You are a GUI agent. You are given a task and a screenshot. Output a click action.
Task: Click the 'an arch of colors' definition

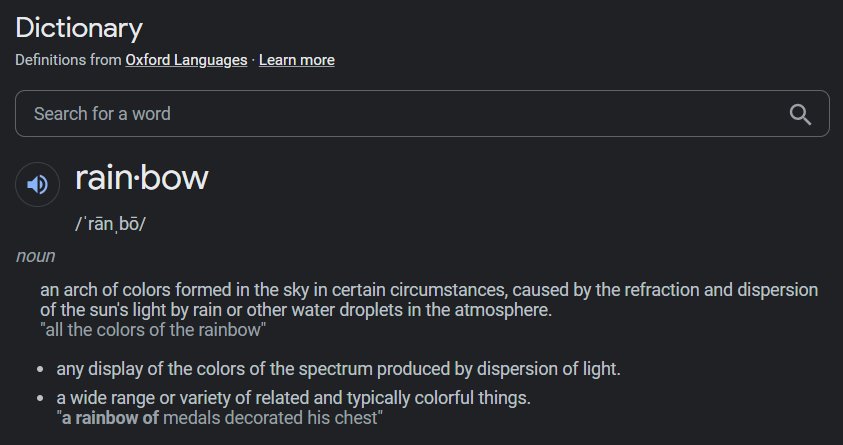coord(429,300)
